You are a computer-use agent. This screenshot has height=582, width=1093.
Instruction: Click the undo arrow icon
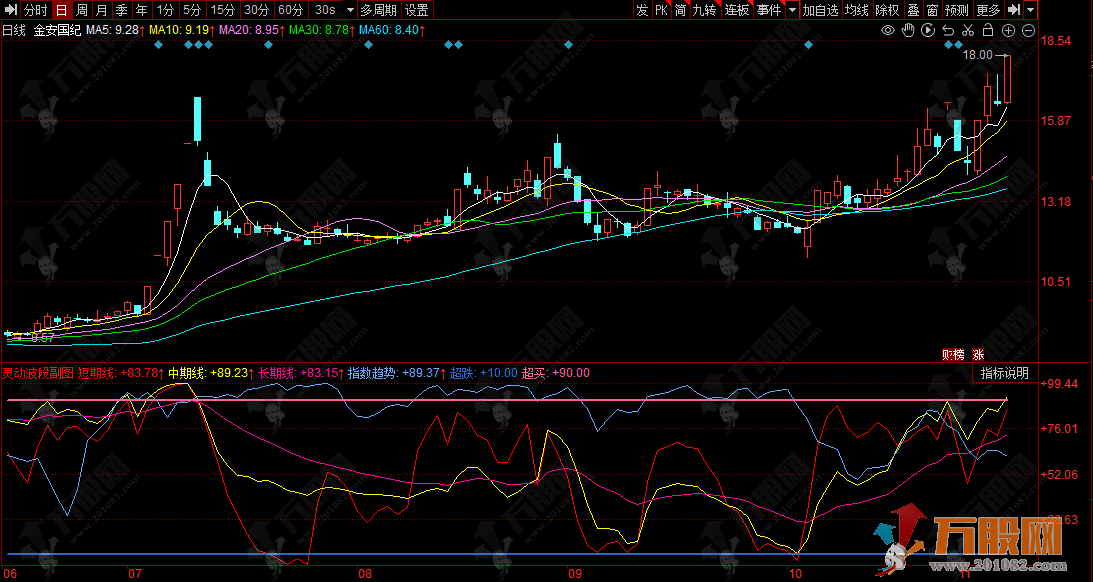click(x=948, y=31)
